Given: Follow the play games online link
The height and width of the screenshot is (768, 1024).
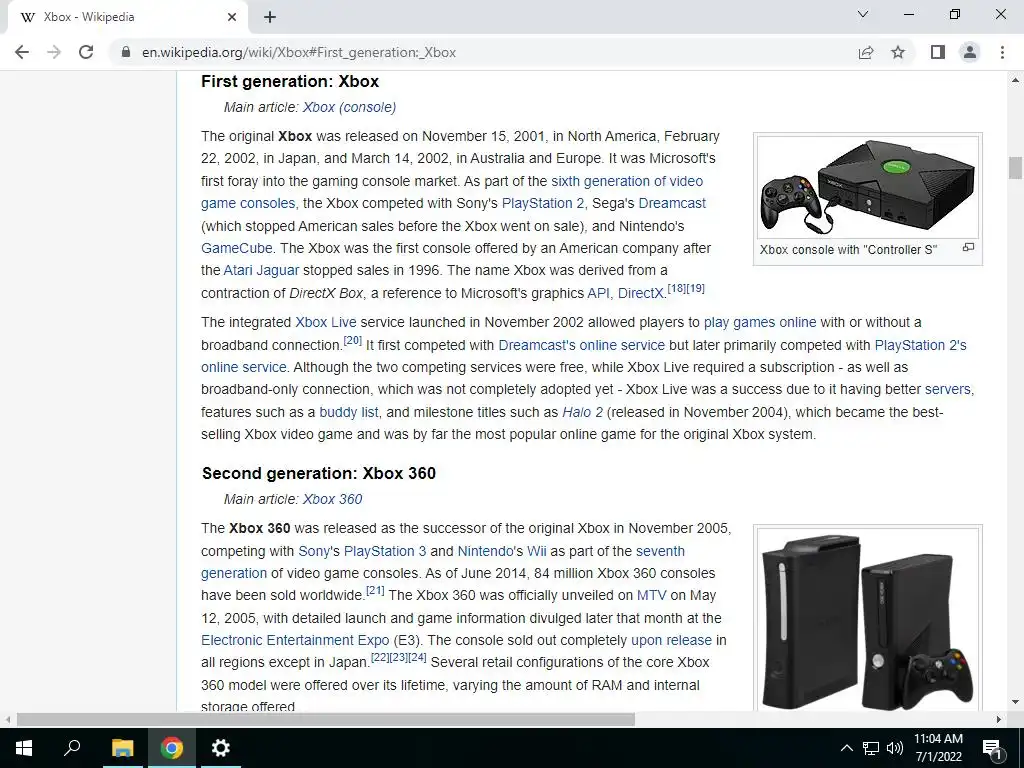Looking at the screenshot, I should (x=760, y=322).
